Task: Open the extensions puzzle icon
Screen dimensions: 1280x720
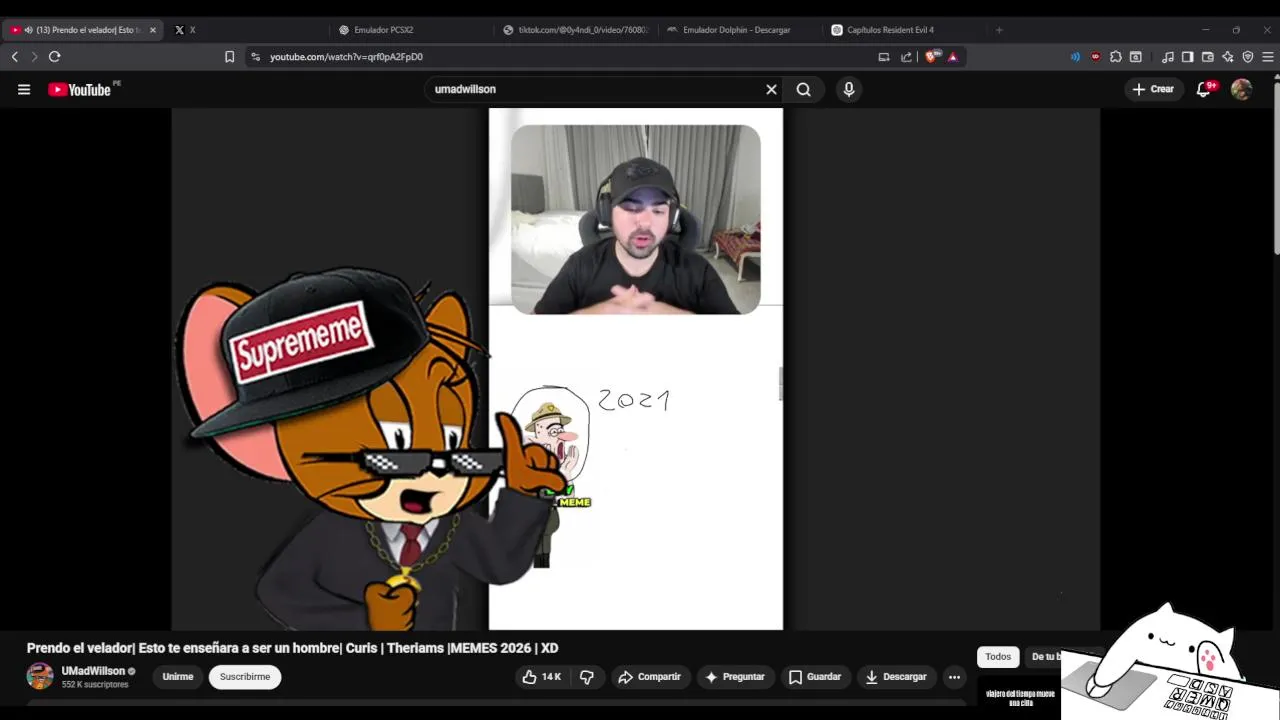Action: pos(1116,57)
